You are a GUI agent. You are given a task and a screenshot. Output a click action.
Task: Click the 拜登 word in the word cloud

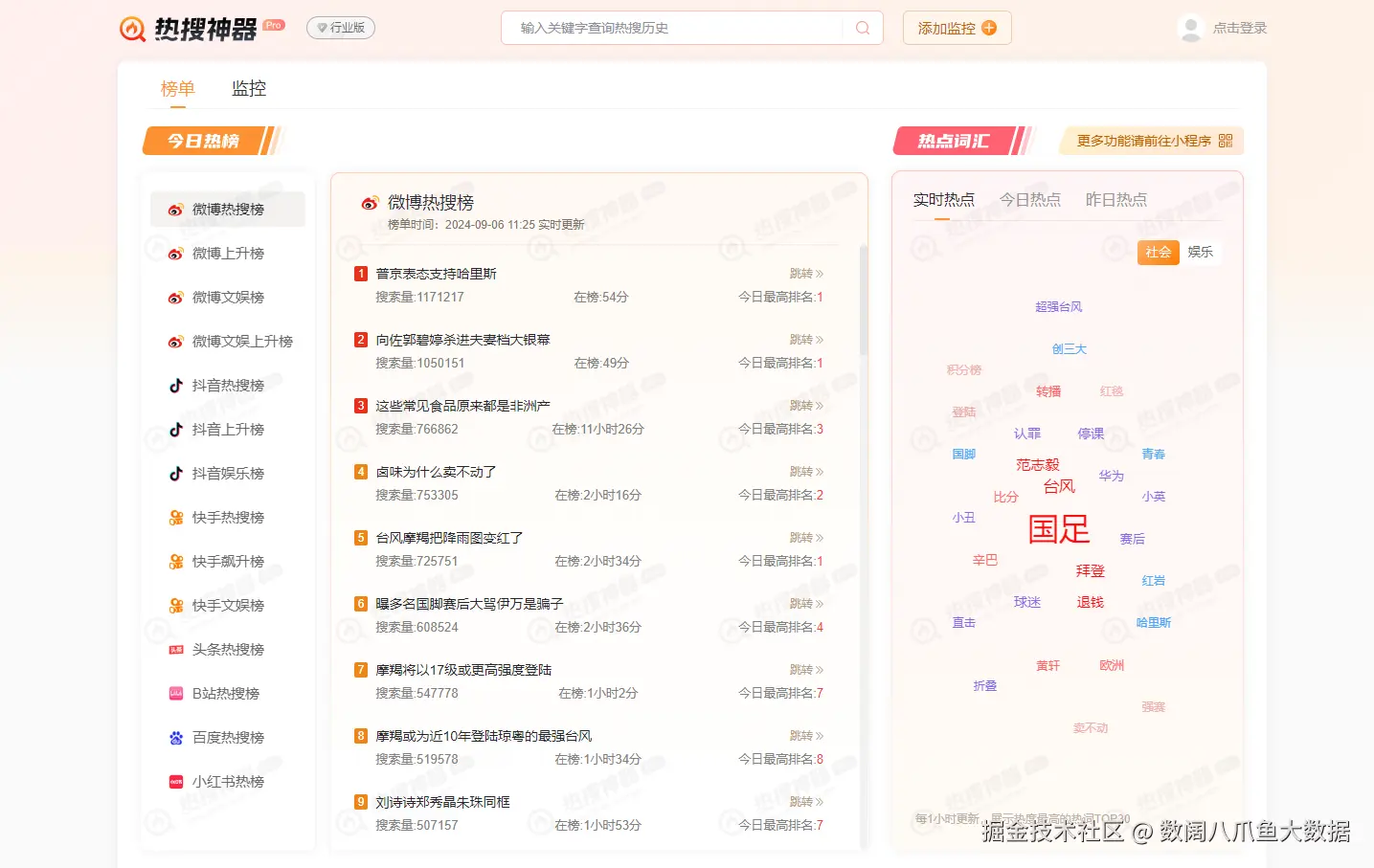coord(1091,571)
